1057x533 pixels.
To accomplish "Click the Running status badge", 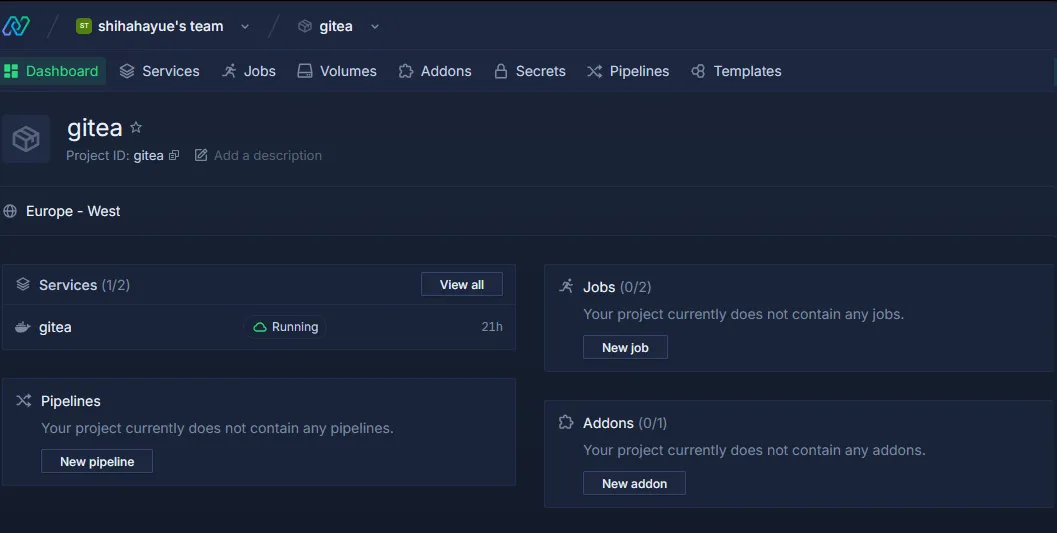I will tap(285, 327).
